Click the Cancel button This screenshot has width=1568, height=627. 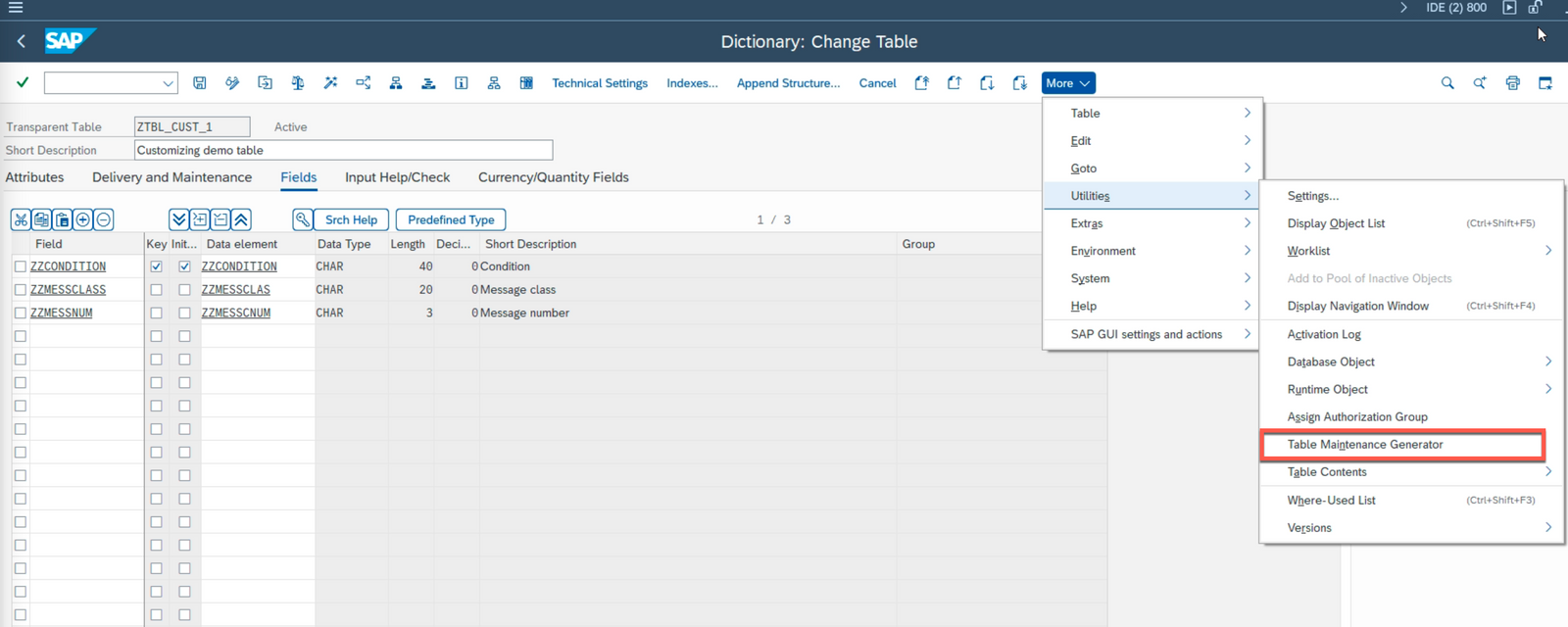[x=877, y=83]
